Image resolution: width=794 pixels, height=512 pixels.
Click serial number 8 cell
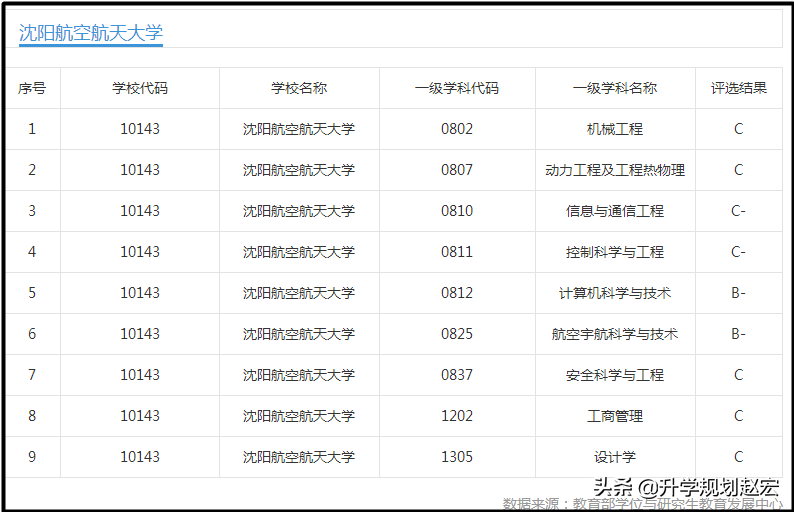pos(32,416)
